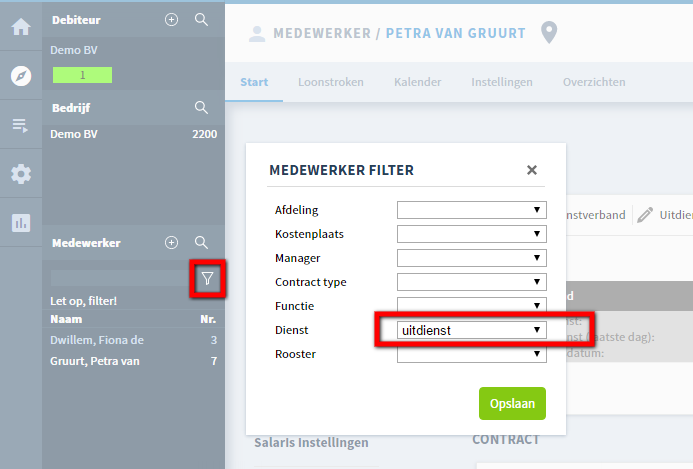The width and height of the screenshot is (693, 469).
Task: Open the bar chart reports icon
Action: 21,223
